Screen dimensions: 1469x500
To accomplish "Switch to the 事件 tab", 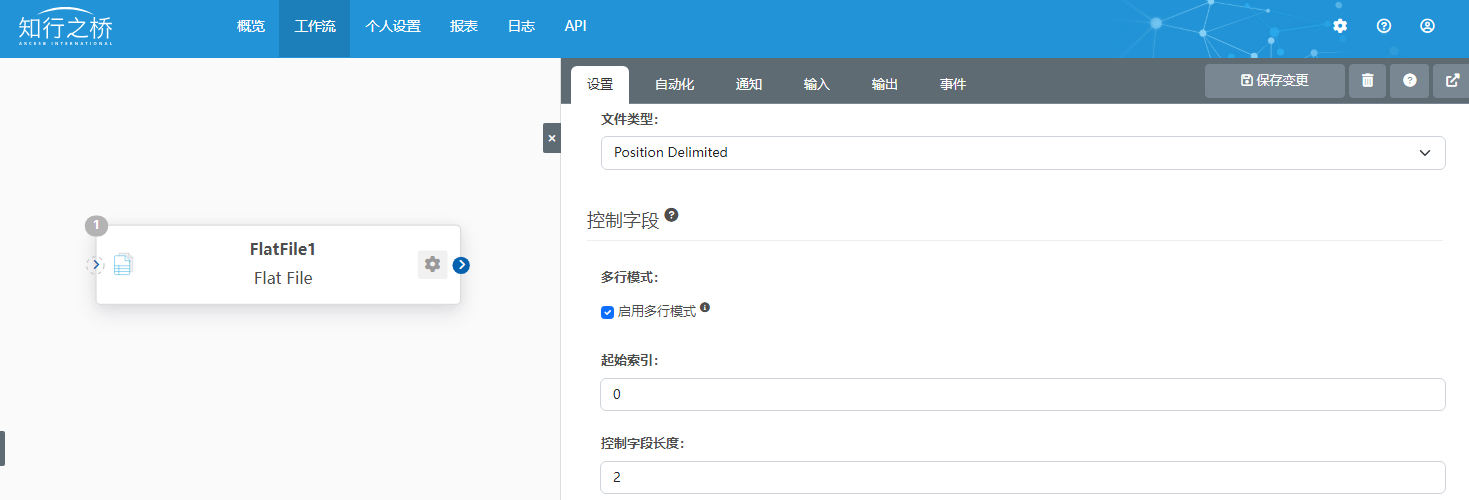I will [x=952, y=85].
